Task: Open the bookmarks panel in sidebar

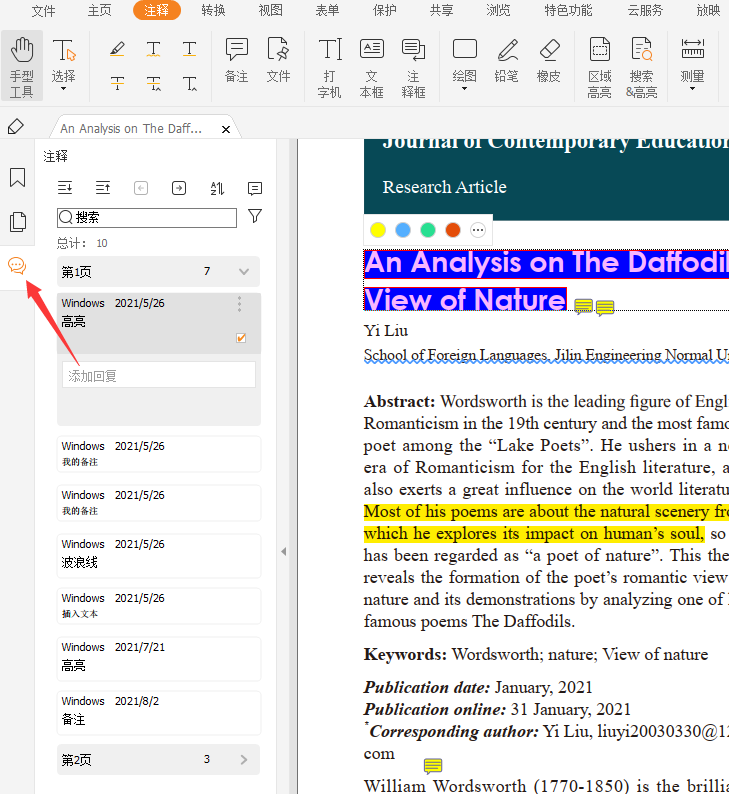Action: point(17,178)
